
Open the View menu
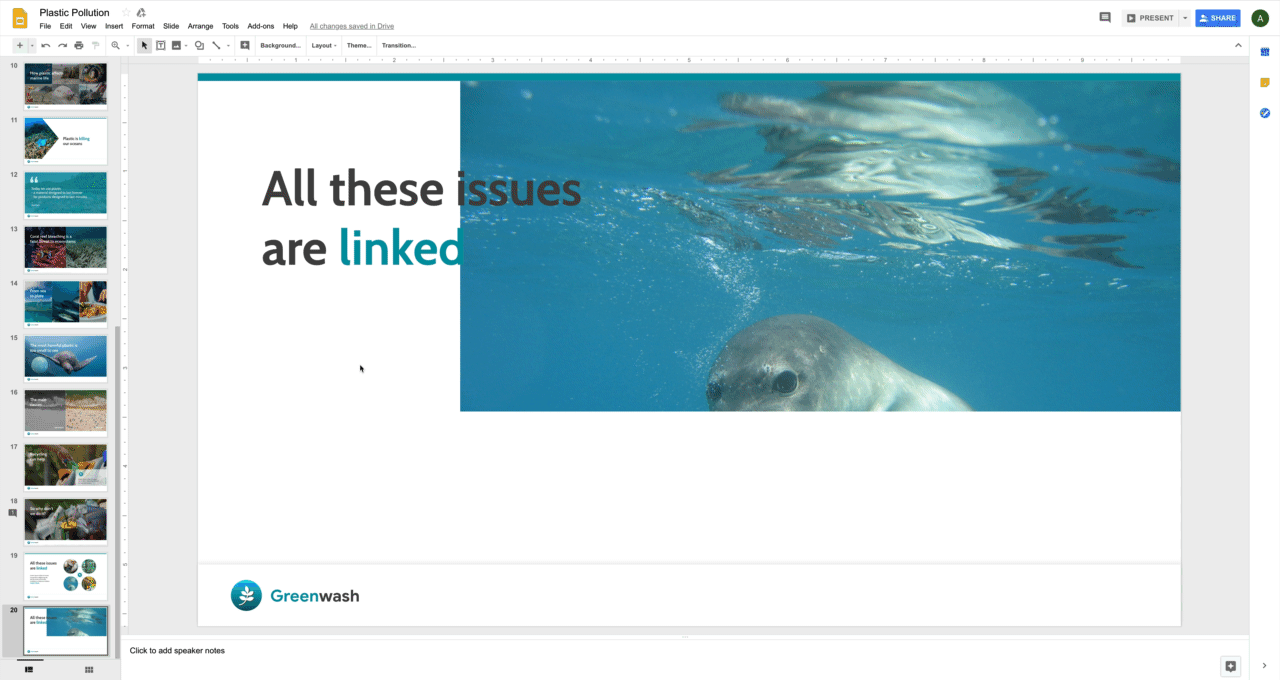[89, 26]
